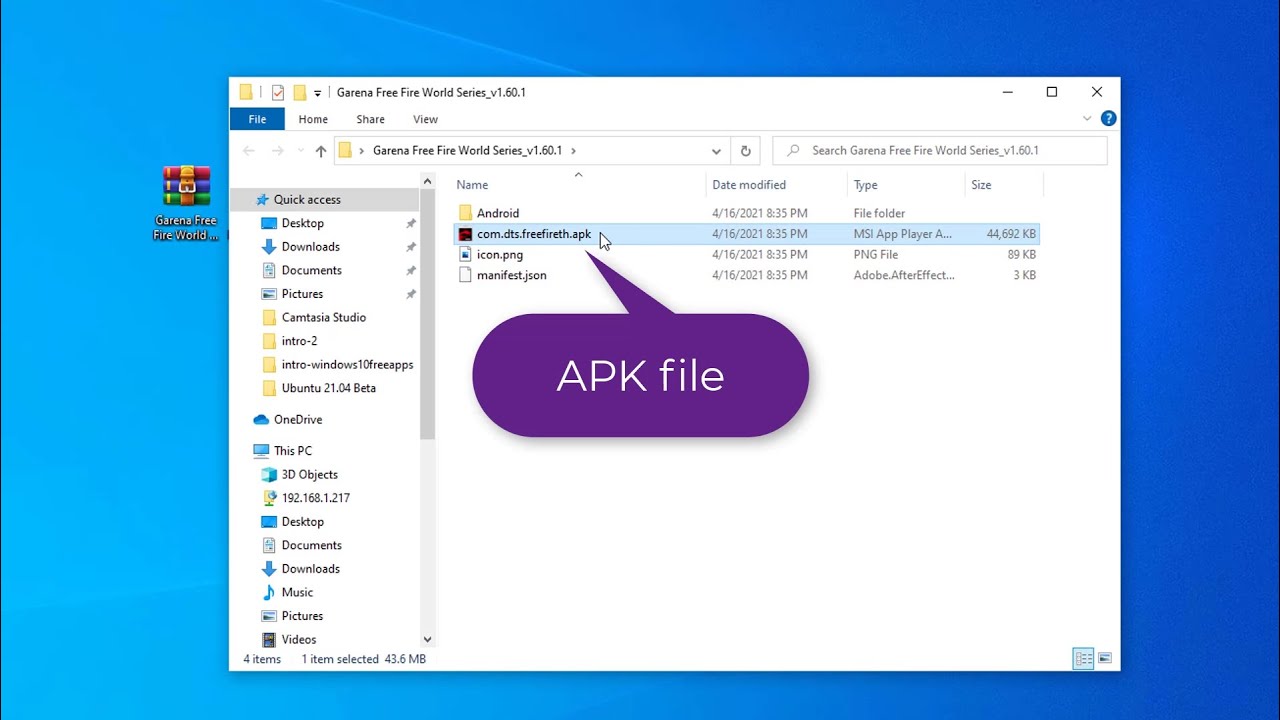
Task: Switch to the Share ribbon tab
Action: (370, 119)
